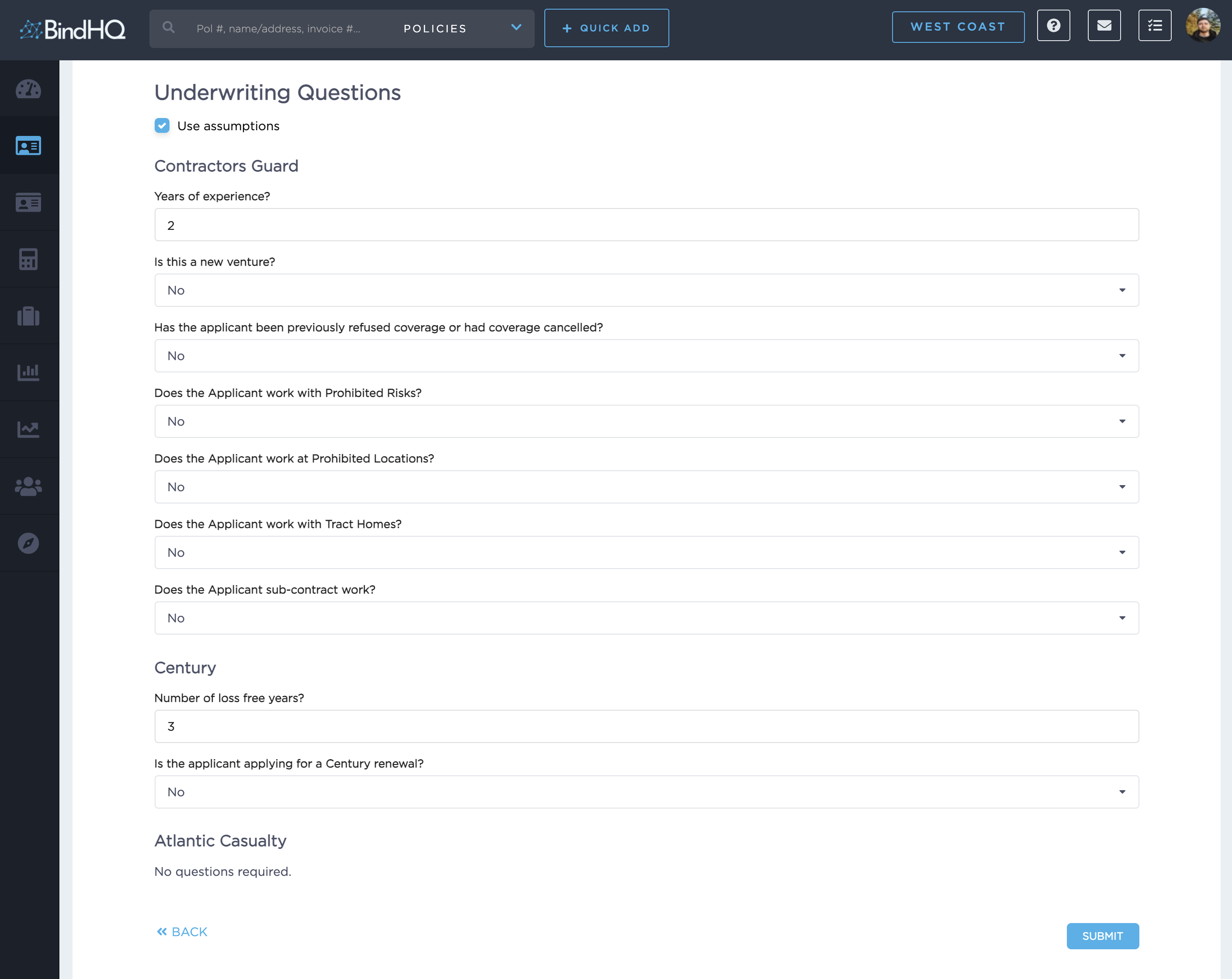Open the gray contact card sidebar icon
Viewport: 1232px width, 979px height.
28,202
